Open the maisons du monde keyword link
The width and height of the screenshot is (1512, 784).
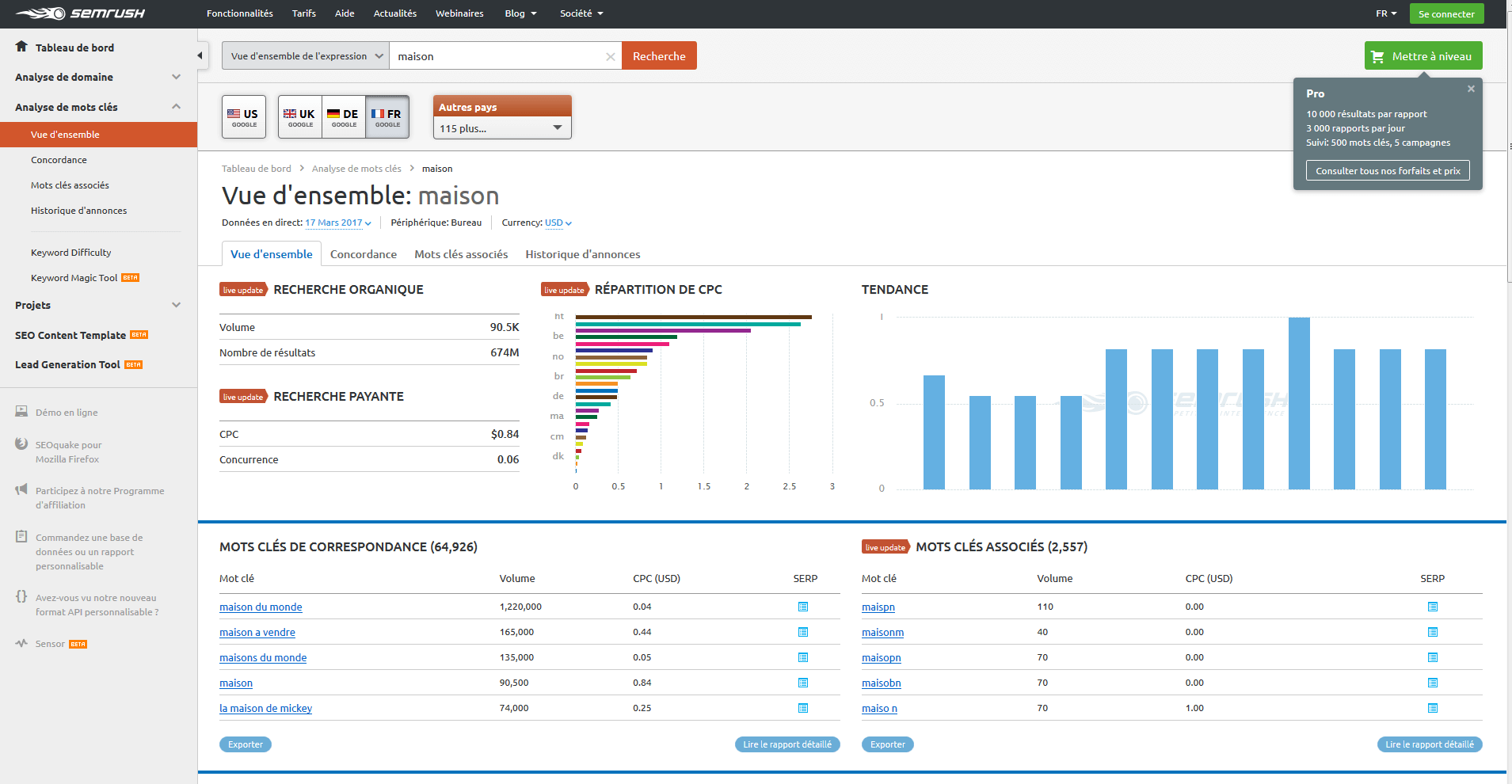pos(263,657)
